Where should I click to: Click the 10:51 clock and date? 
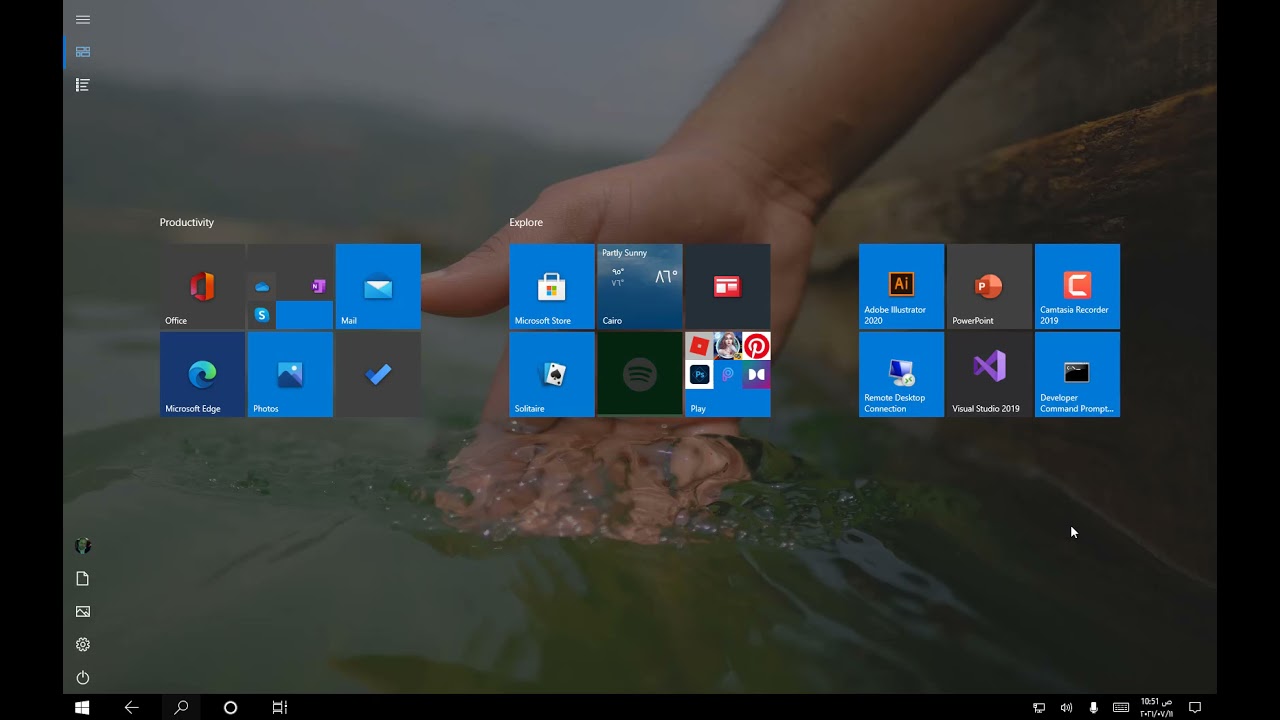click(x=1156, y=707)
